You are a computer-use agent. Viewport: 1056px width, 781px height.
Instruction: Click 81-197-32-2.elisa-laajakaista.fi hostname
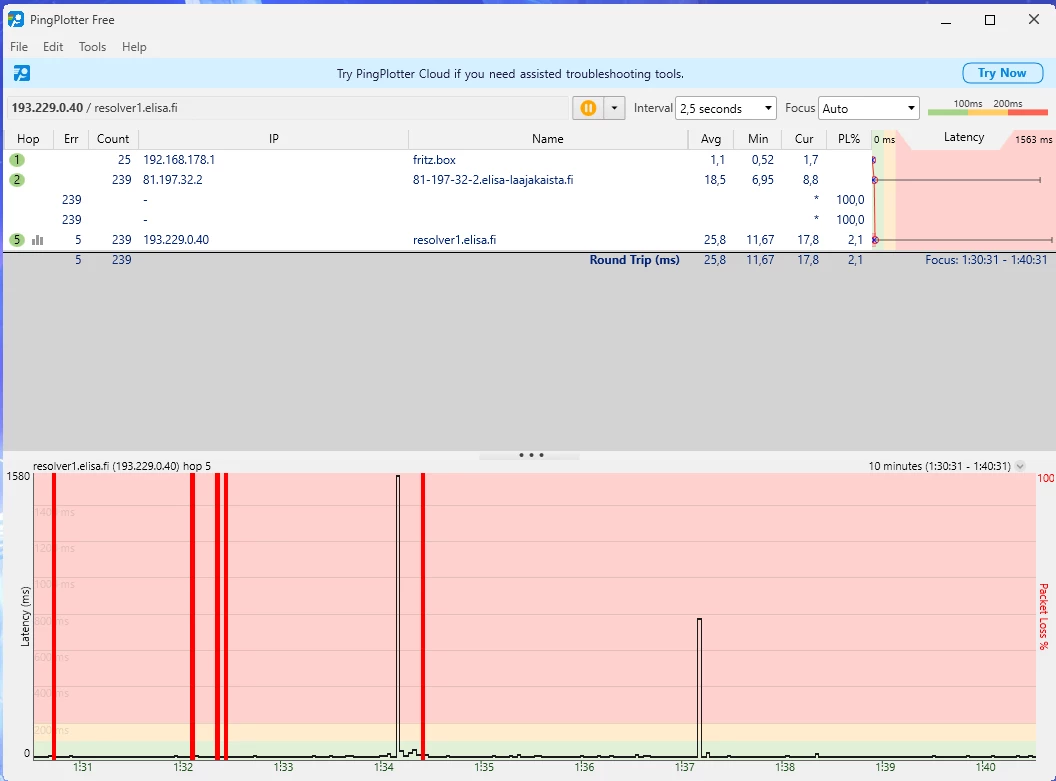tap(493, 180)
